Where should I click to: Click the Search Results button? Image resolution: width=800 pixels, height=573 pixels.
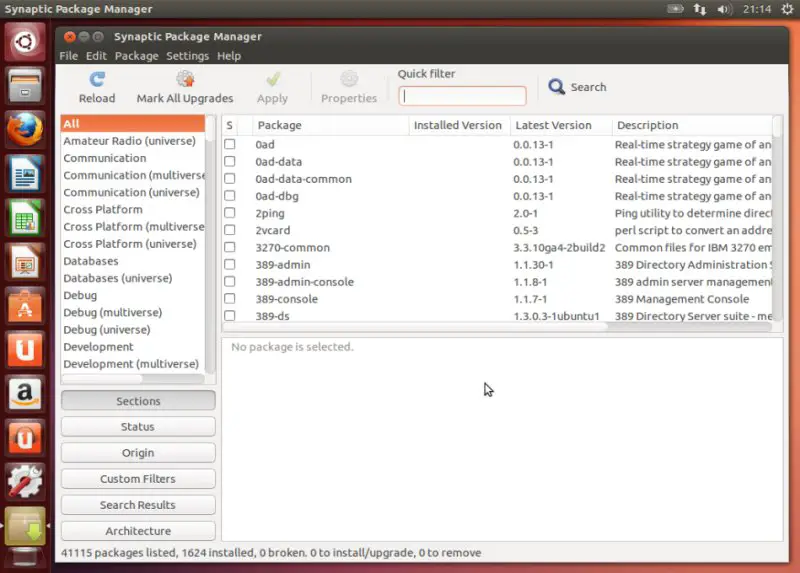pyautogui.click(x=138, y=505)
